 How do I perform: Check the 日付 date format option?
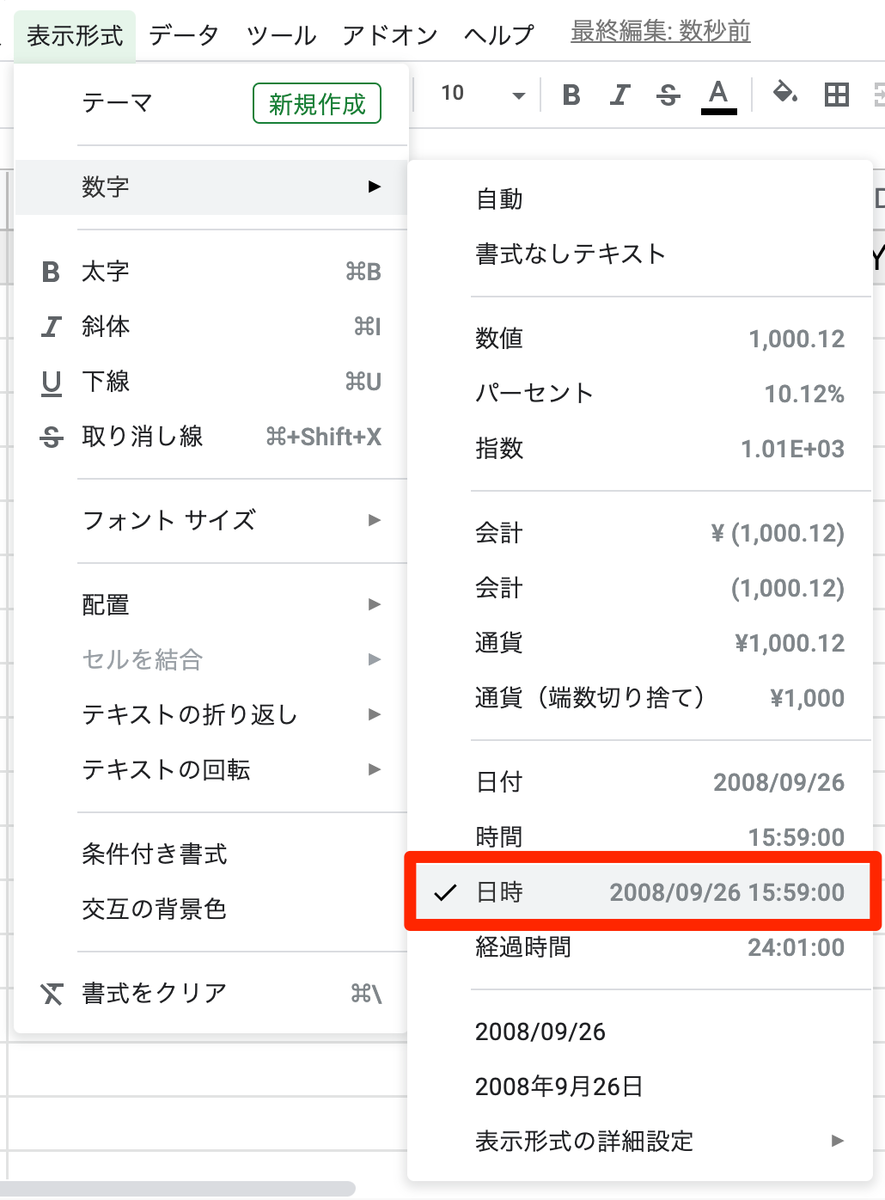pos(497,782)
